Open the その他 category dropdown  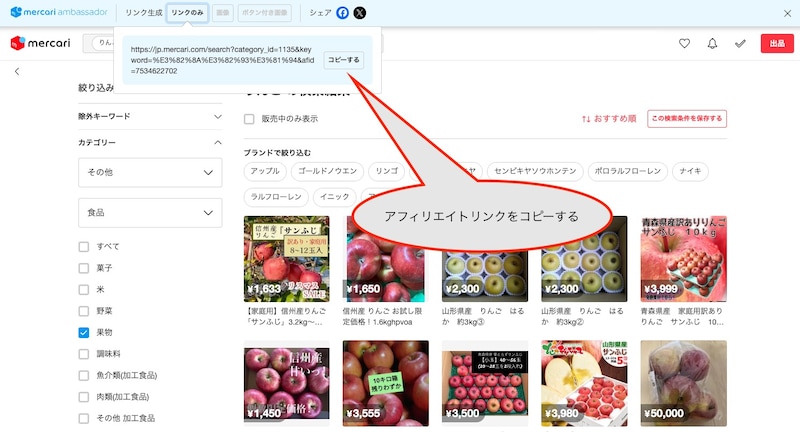[x=150, y=172]
